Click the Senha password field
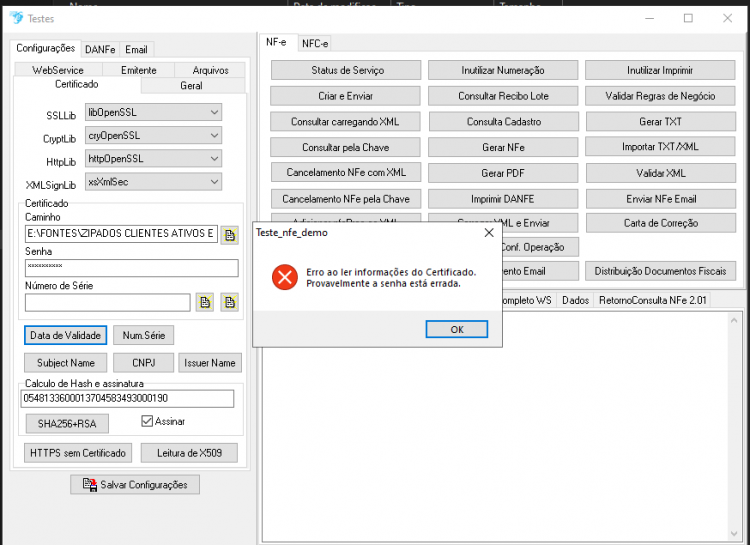This screenshot has width=750, height=545. point(132,268)
